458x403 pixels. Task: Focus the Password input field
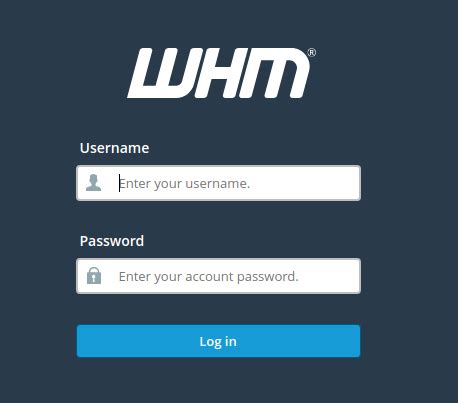(x=218, y=276)
